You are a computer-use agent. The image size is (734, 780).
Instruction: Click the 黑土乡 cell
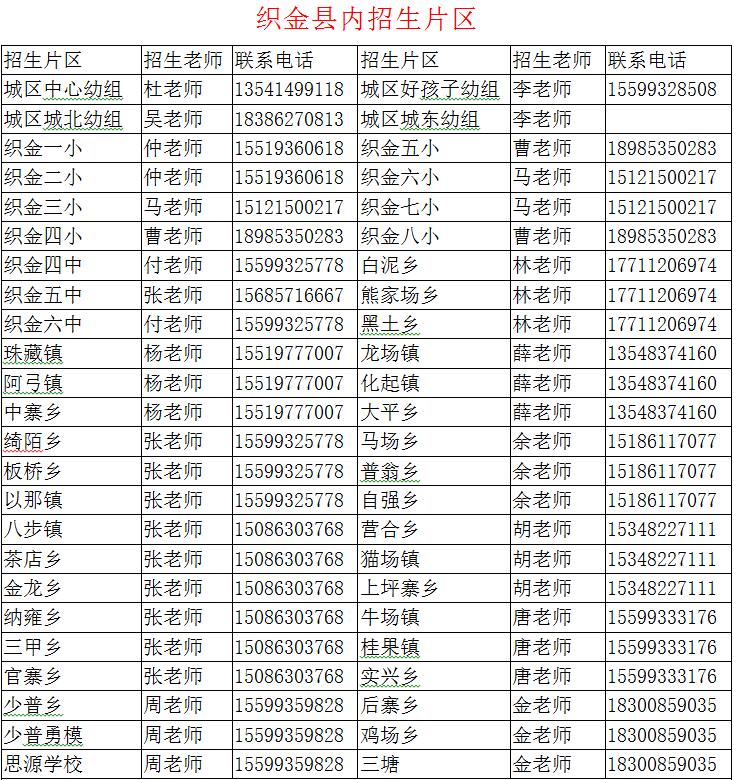coord(434,324)
